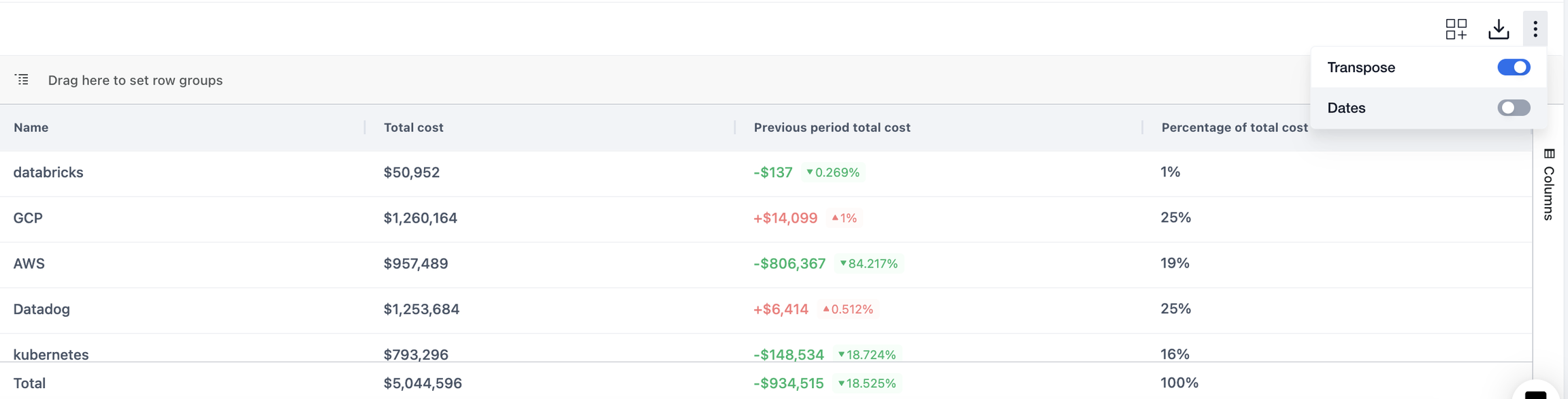Click the 25% percentage cell for Datadog
This screenshot has height=399, width=1568.
pos(1175,308)
